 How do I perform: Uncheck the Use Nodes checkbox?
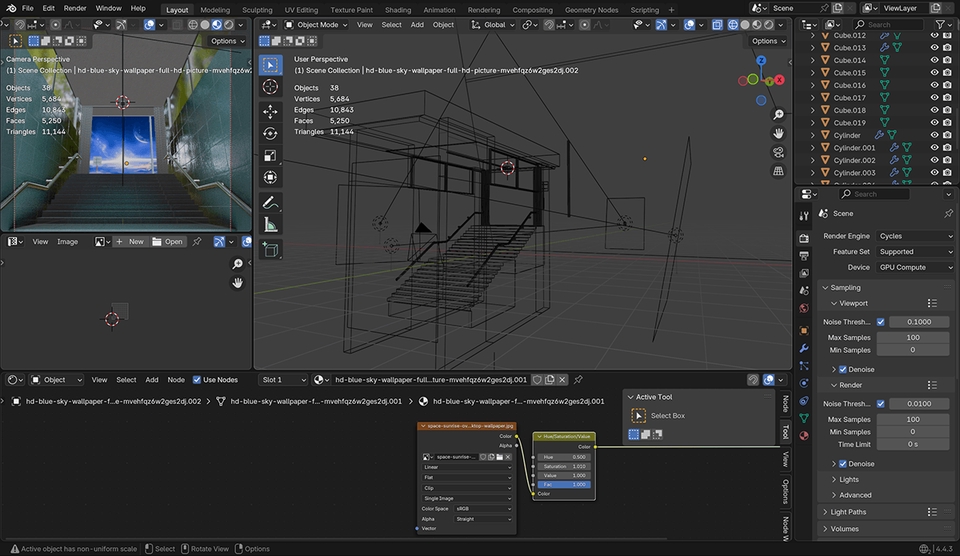pyautogui.click(x=197, y=380)
